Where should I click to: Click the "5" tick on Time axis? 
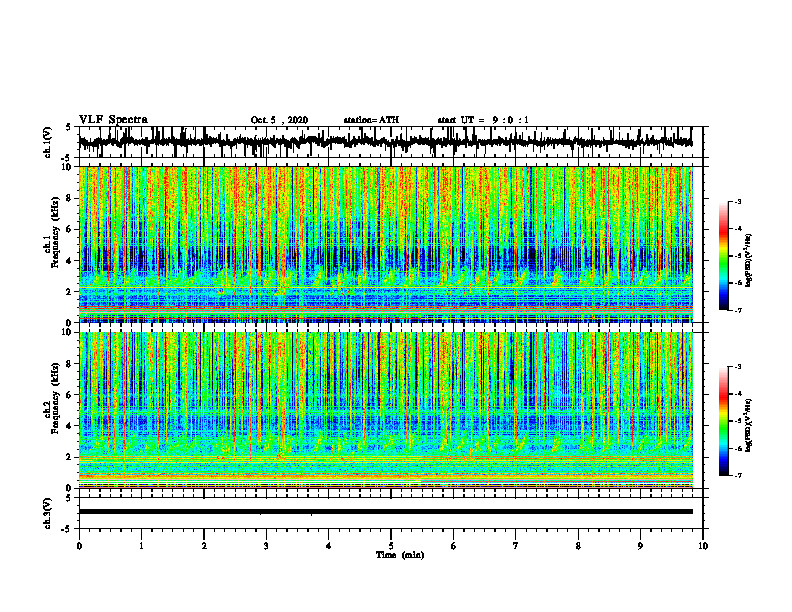coord(391,546)
